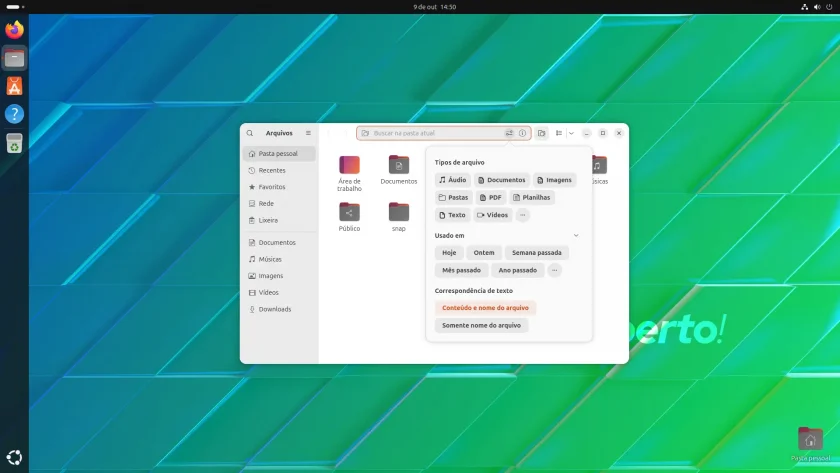This screenshot has height=473, width=840.
Task: Open the clock showing 9 de out 14:50
Action: pos(434,7)
